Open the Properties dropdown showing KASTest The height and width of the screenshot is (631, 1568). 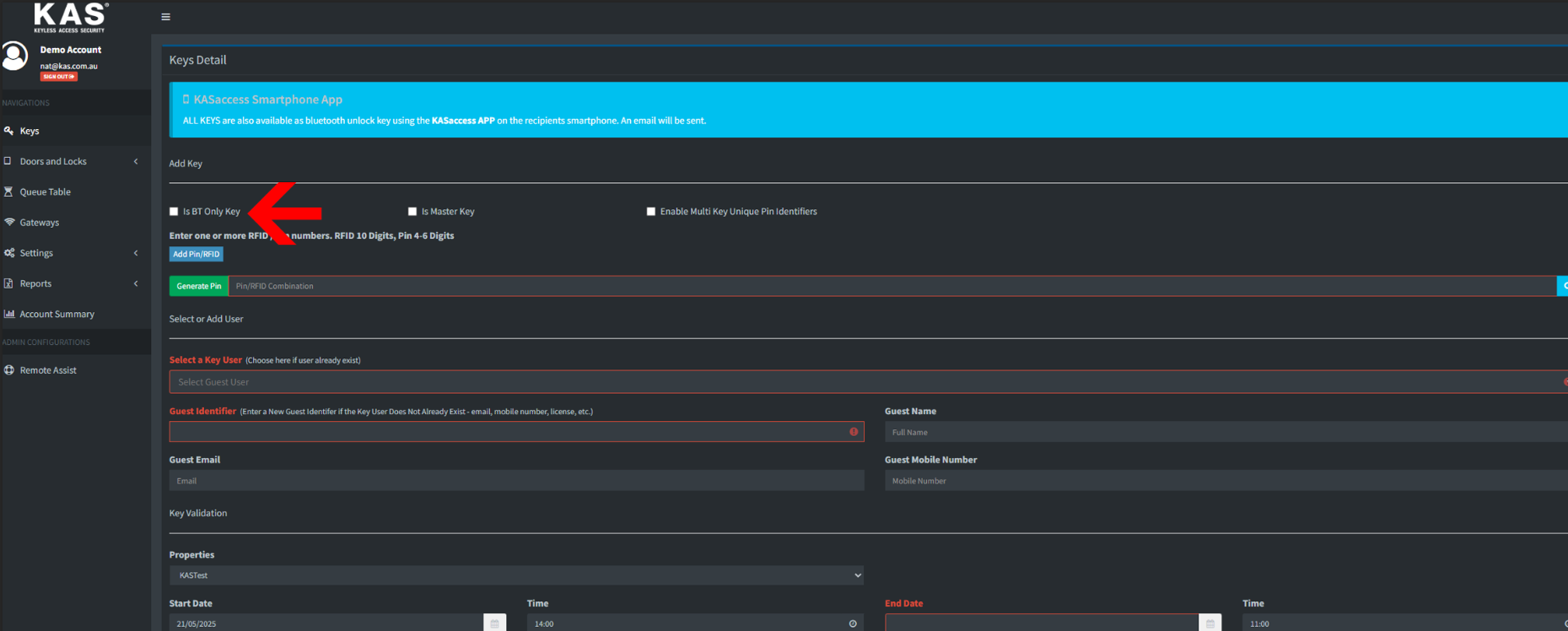click(516, 575)
